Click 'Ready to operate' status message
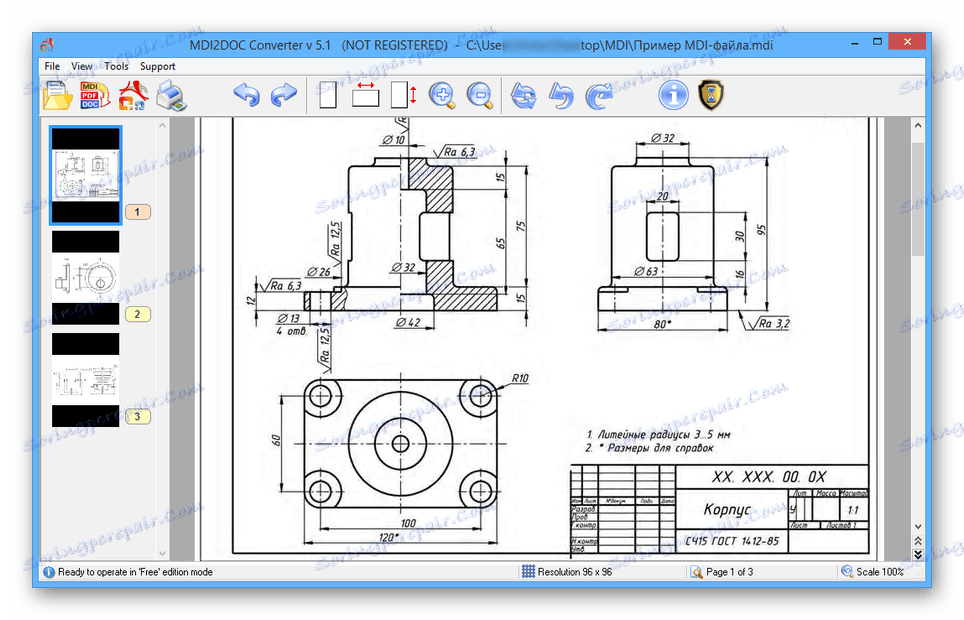This screenshot has height=620, width=964. pyautogui.click(x=135, y=572)
